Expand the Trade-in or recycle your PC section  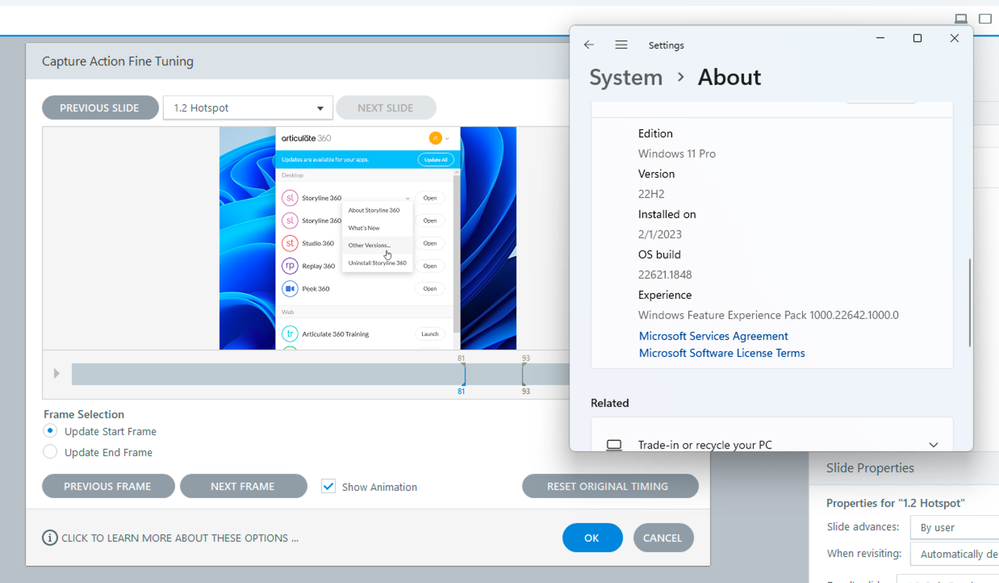(933, 445)
